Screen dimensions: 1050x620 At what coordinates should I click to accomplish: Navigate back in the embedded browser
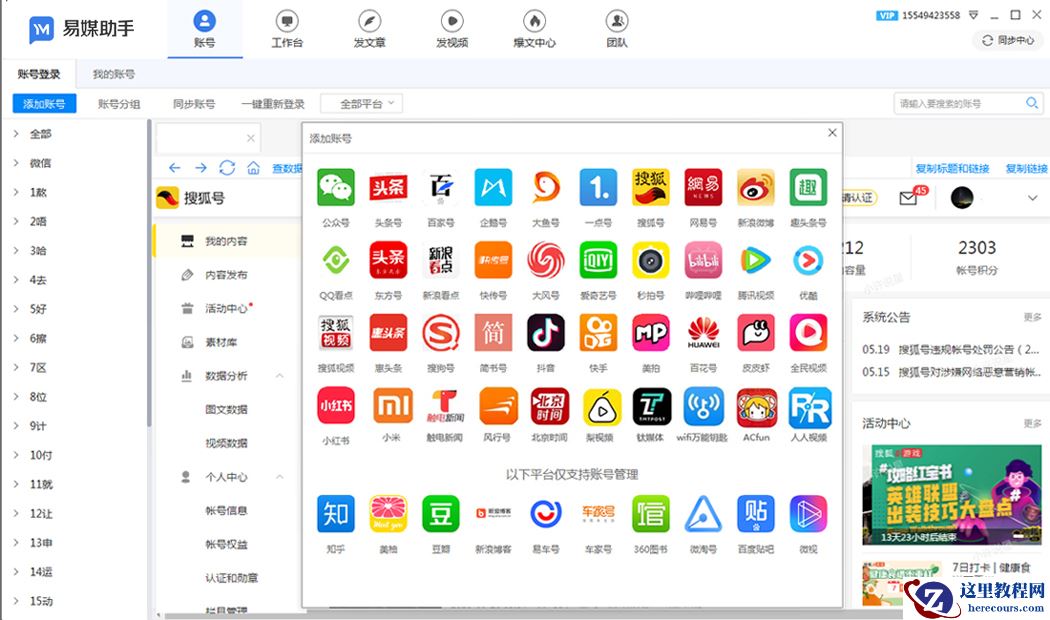pos(175,168)
